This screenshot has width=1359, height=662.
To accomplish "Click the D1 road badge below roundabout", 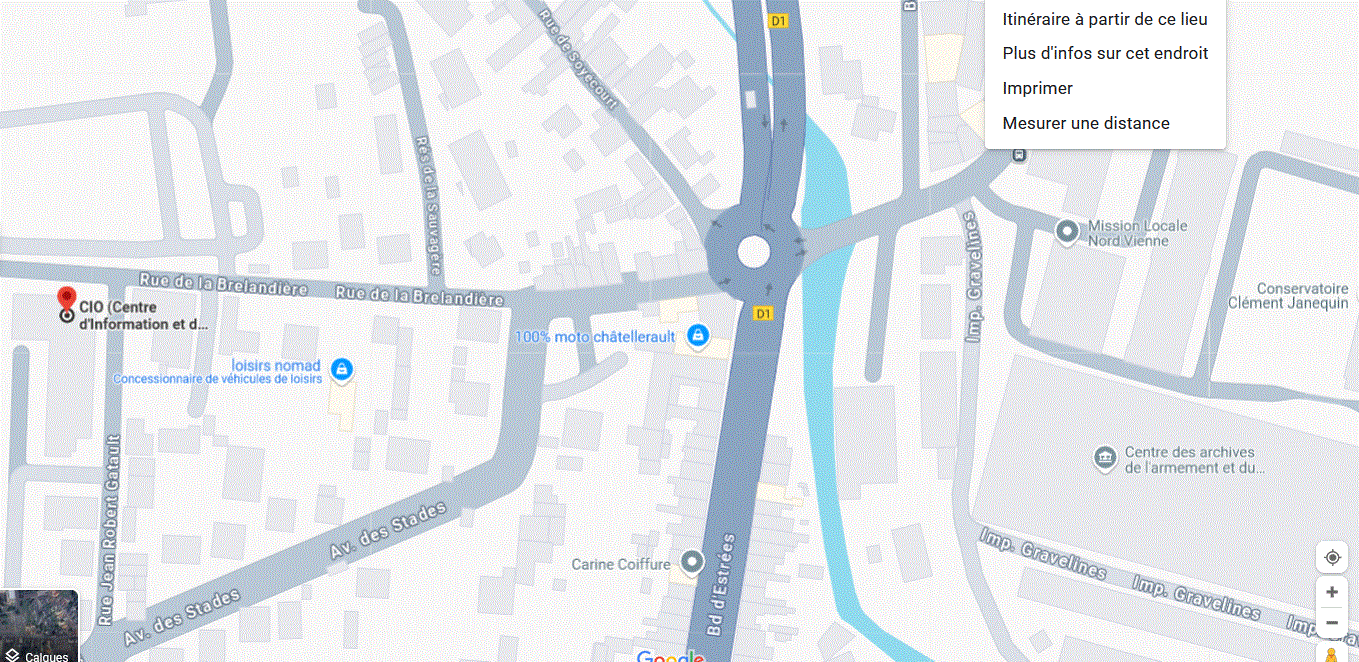I will coord(764,313).
